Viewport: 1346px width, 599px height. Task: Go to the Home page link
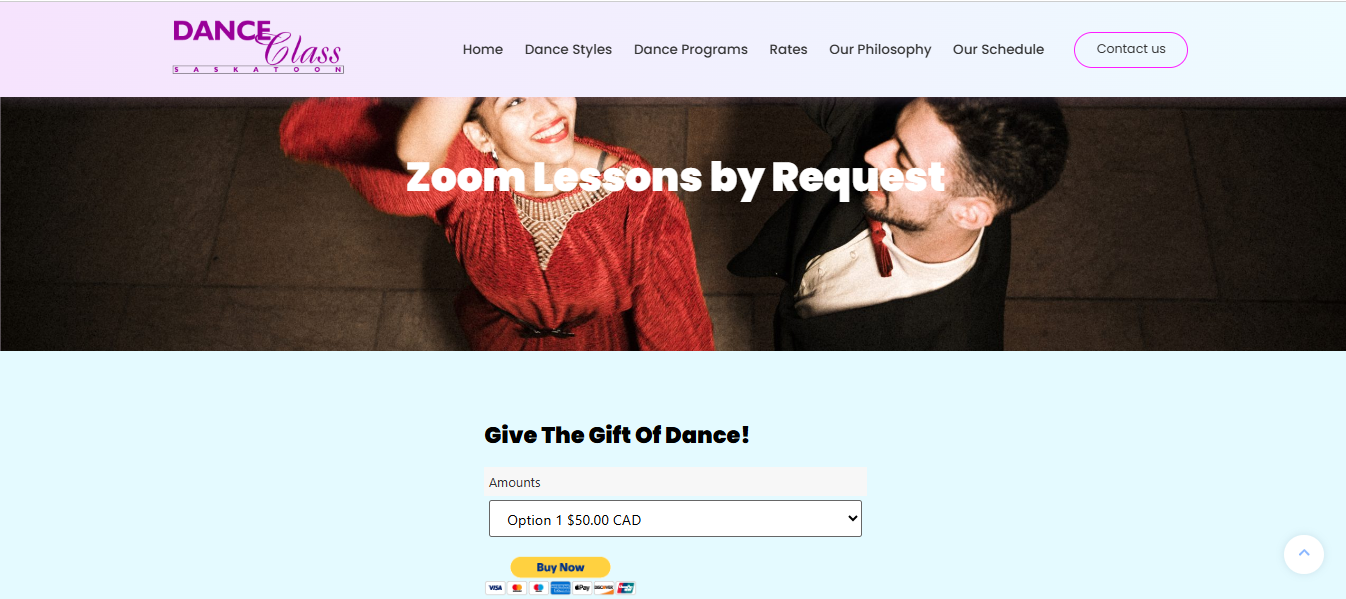click(483, 49)
